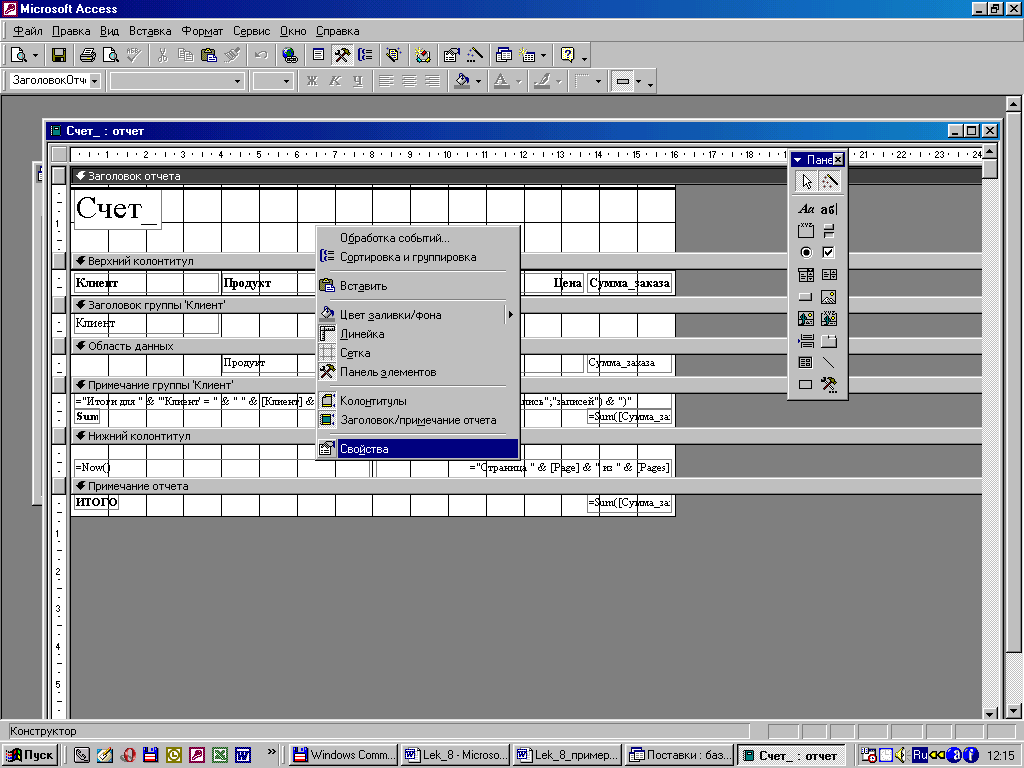1024x768 pixels.
Task: Click the Font Color letter A button
Action: (x=502, y=82)
